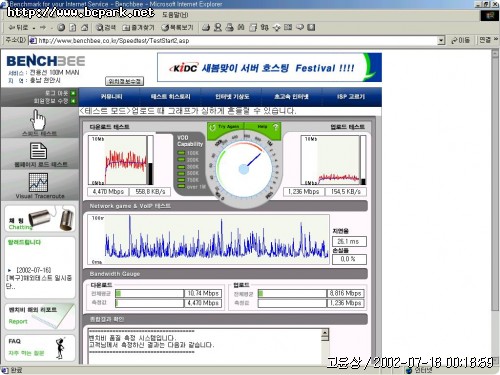Click the 위치정보수정 button
The image size is (500, 375).
(124, 81)
